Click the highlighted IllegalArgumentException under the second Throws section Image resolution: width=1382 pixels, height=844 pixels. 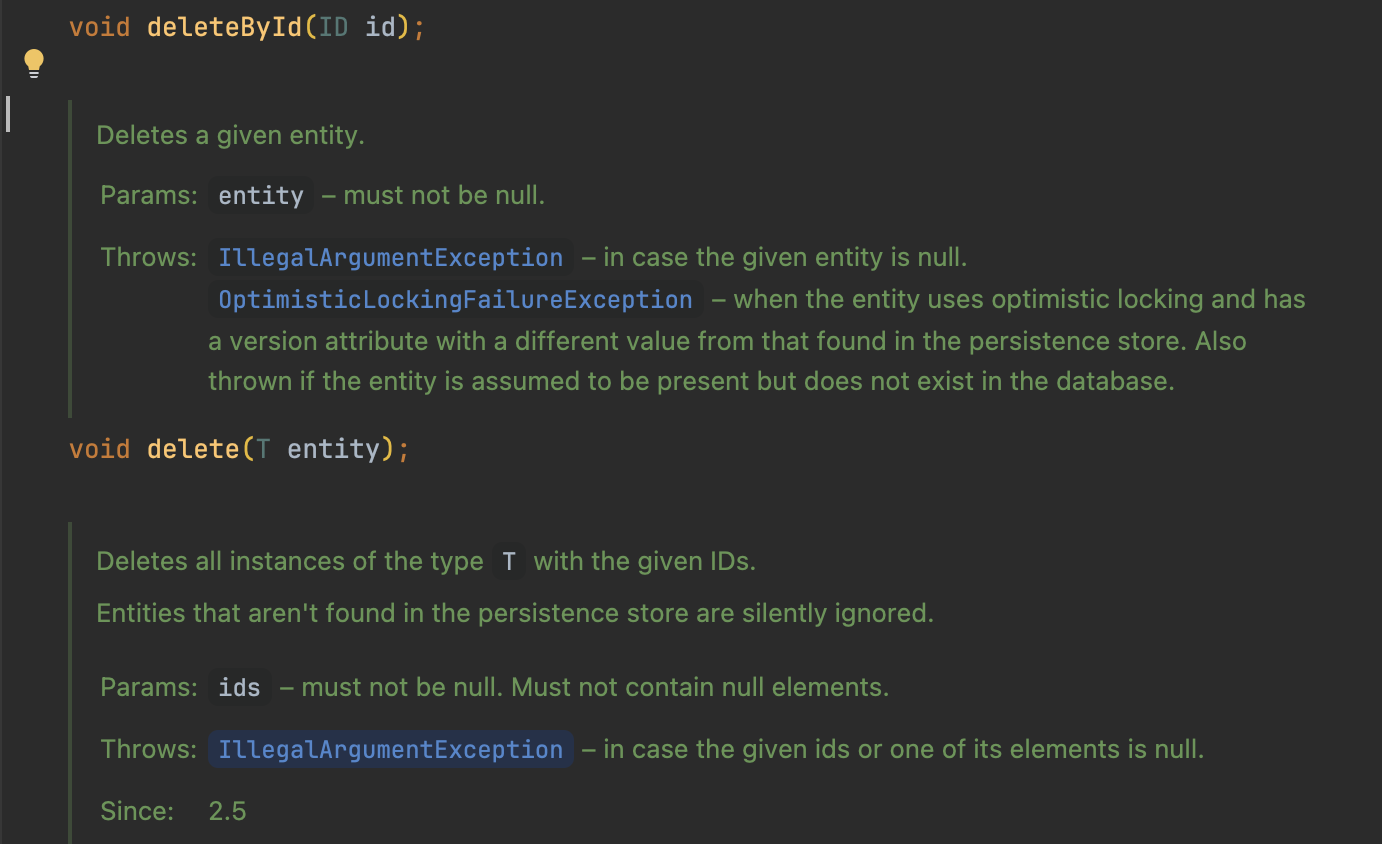(389, 749)
